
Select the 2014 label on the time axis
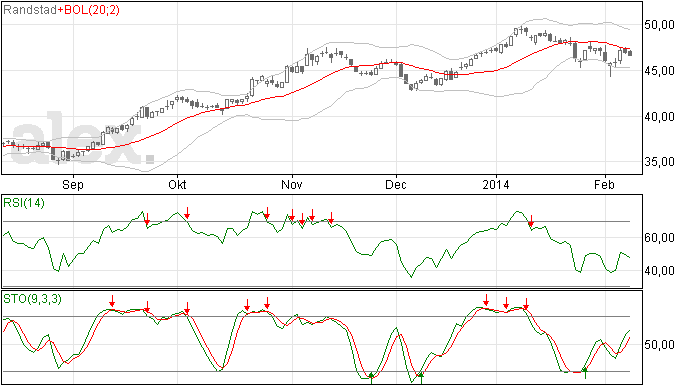pos(495,184)
